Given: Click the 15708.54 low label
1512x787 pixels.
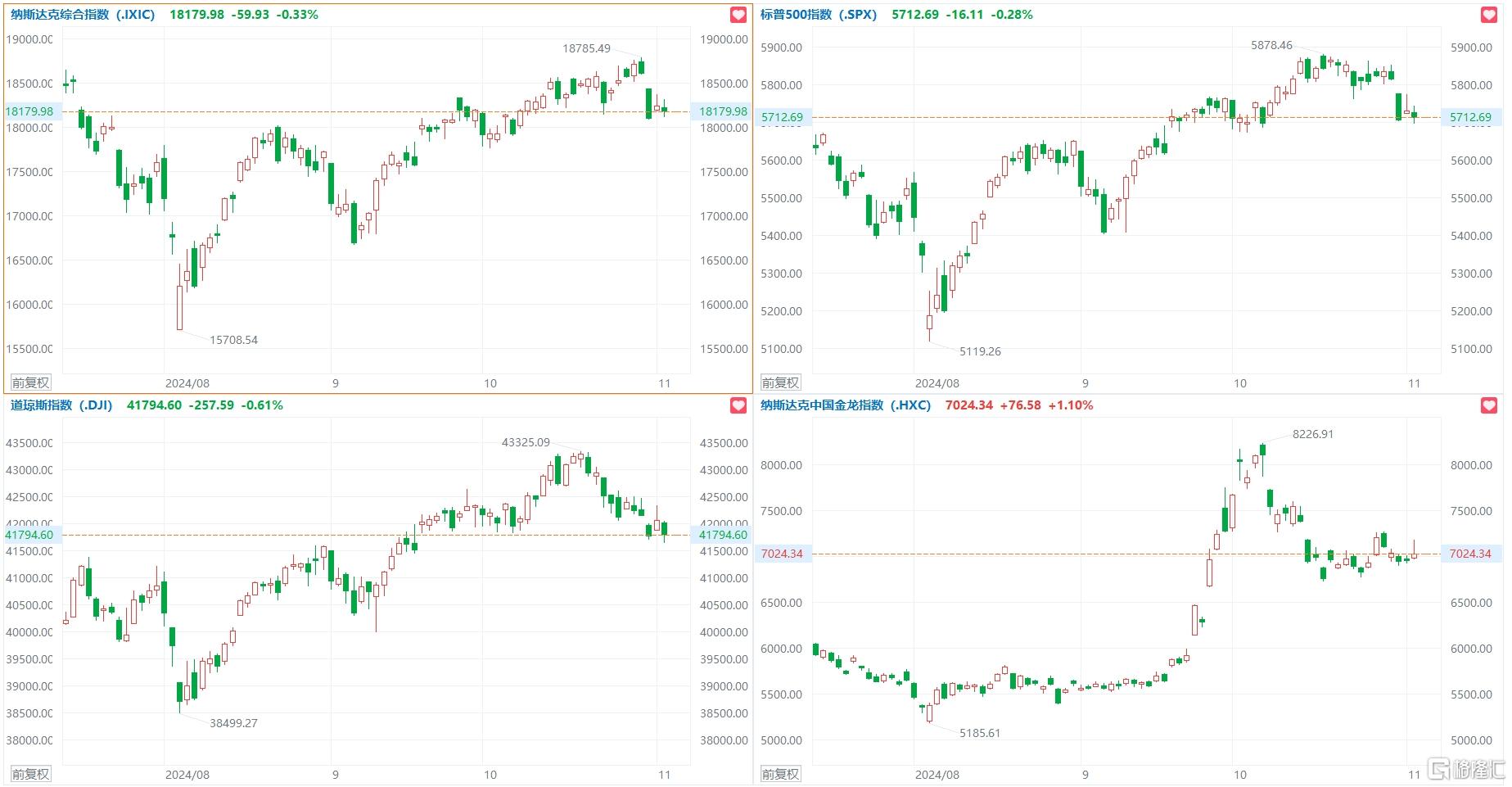Looking at the screenshot, I should [x=233, y=340].
